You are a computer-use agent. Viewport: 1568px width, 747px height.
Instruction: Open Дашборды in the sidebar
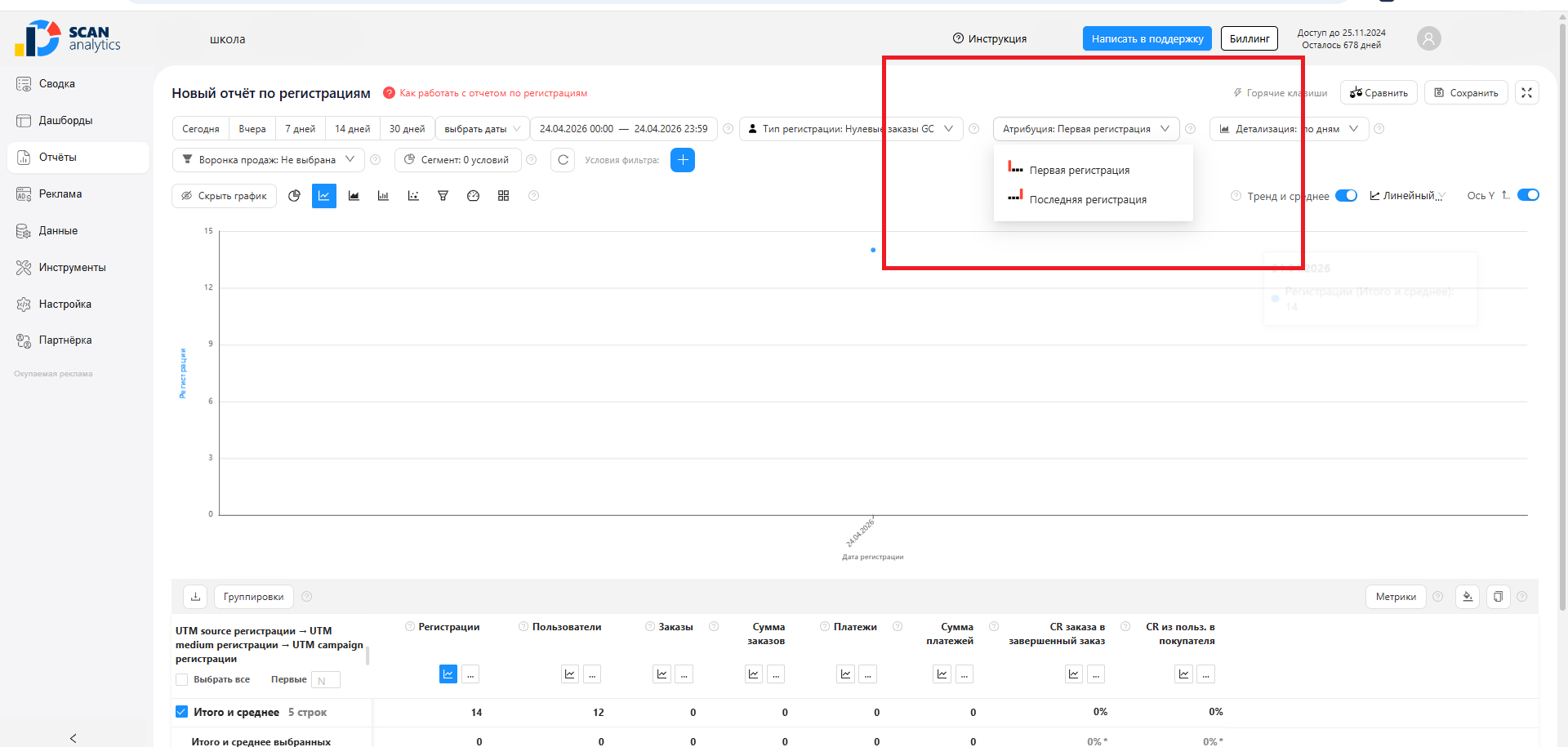78,121
